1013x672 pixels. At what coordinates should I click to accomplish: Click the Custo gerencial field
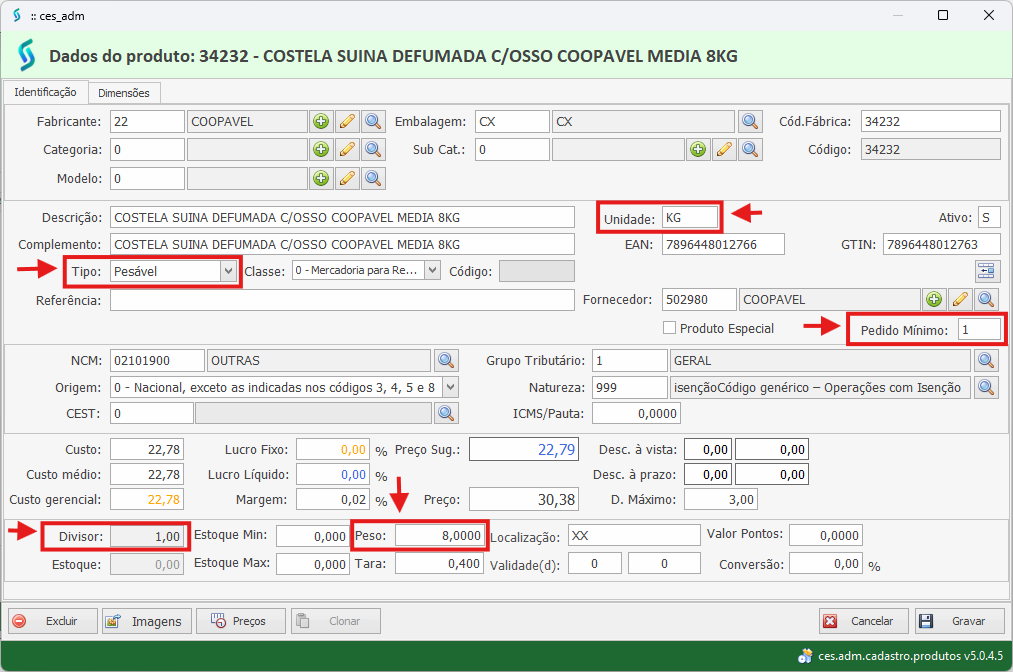[x=147, y=499]
